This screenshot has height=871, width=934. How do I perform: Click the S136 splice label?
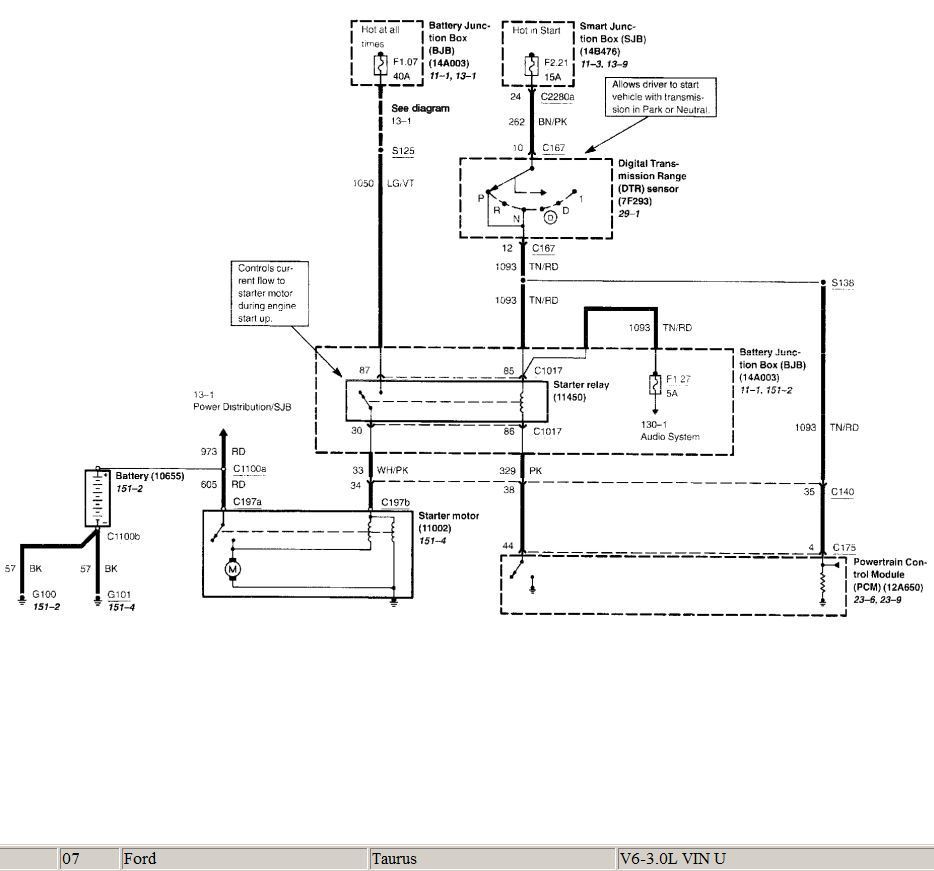pos(845,283)
